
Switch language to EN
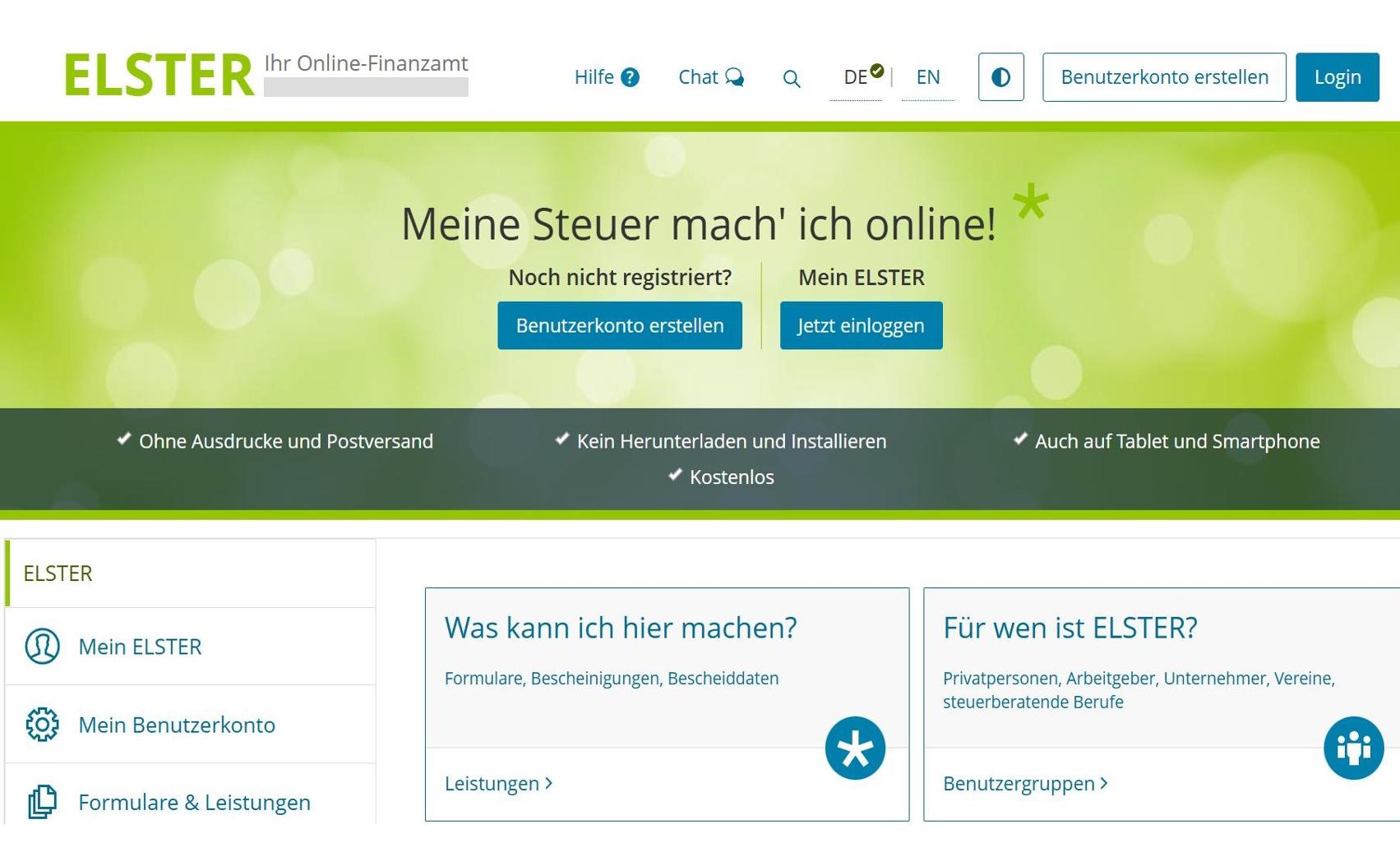point(927,77)
